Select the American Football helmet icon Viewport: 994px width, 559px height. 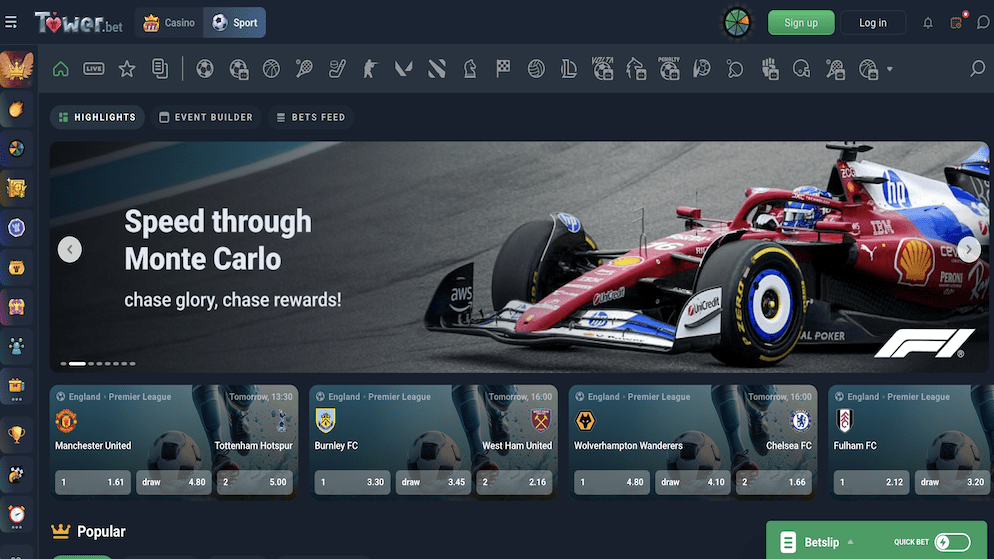[801, 68]
